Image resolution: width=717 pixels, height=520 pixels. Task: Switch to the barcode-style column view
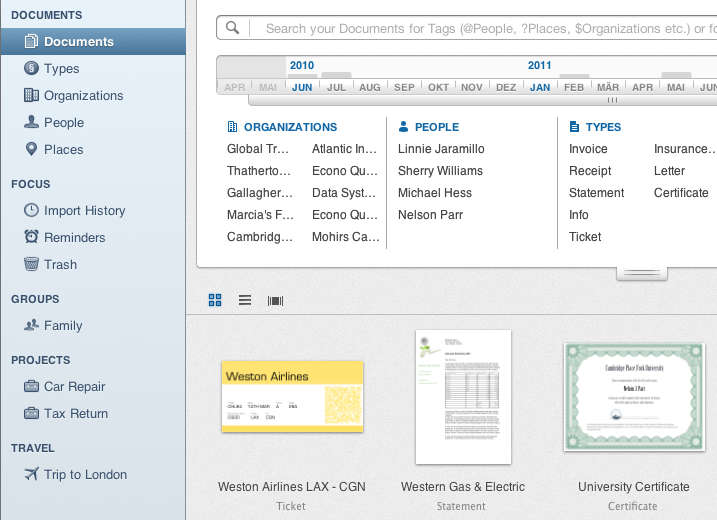[x=275, y=300]
